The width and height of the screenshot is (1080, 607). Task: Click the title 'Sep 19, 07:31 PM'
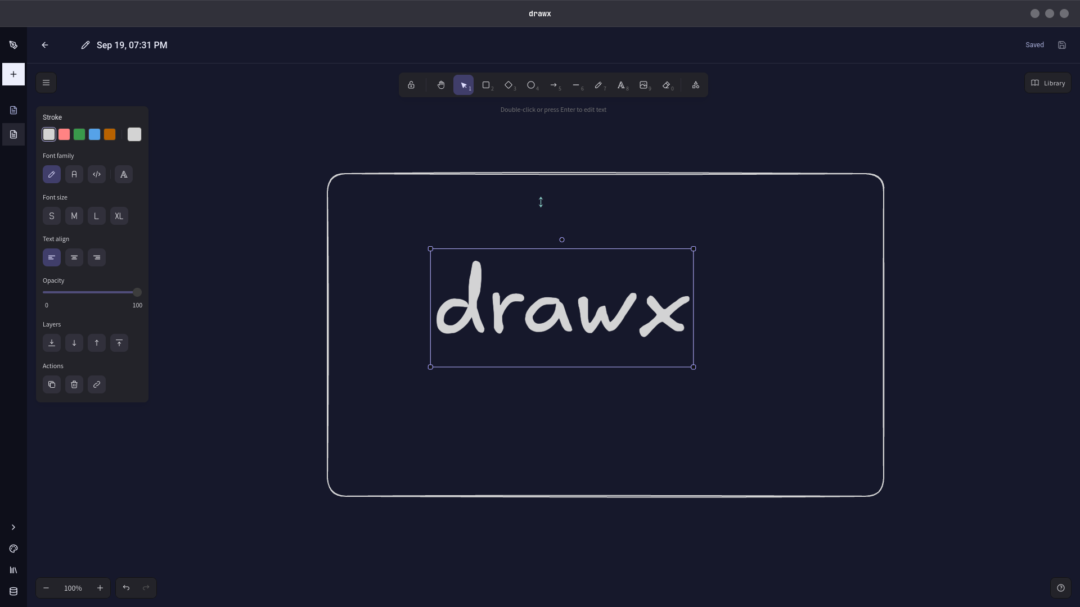(x=132, y=45)
